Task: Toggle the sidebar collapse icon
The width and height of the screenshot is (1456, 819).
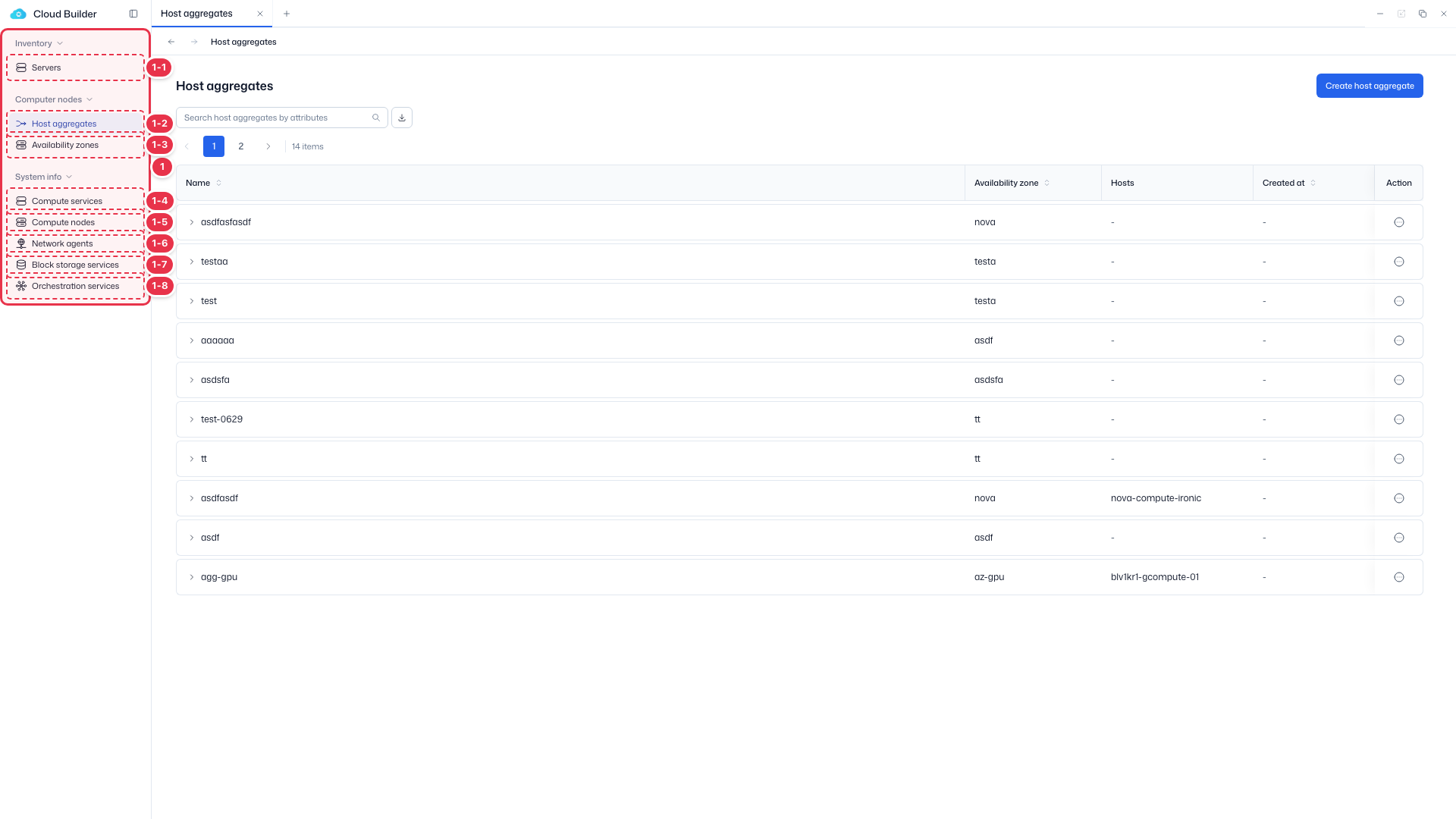Action: (x=133, y=14)
